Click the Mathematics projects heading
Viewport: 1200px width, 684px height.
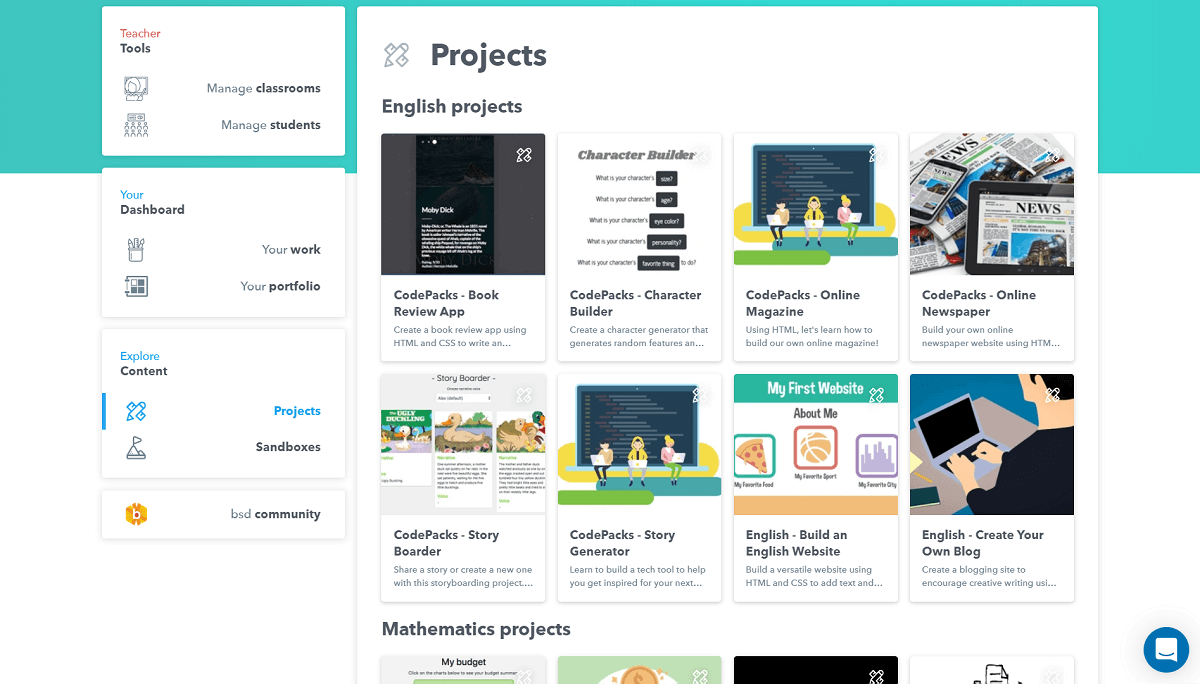click(476, 629)
